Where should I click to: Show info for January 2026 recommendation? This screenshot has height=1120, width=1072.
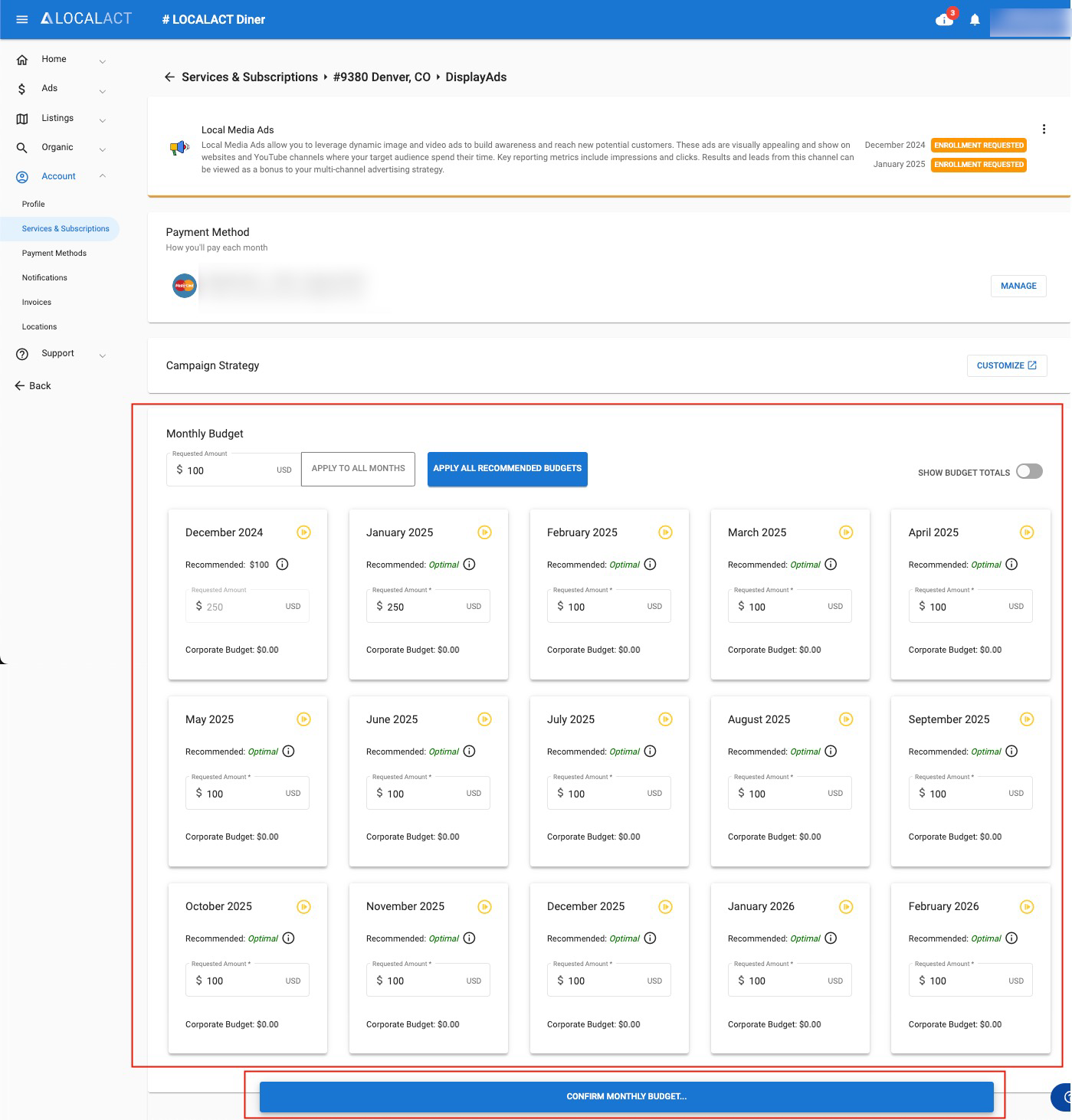point(831,938)
